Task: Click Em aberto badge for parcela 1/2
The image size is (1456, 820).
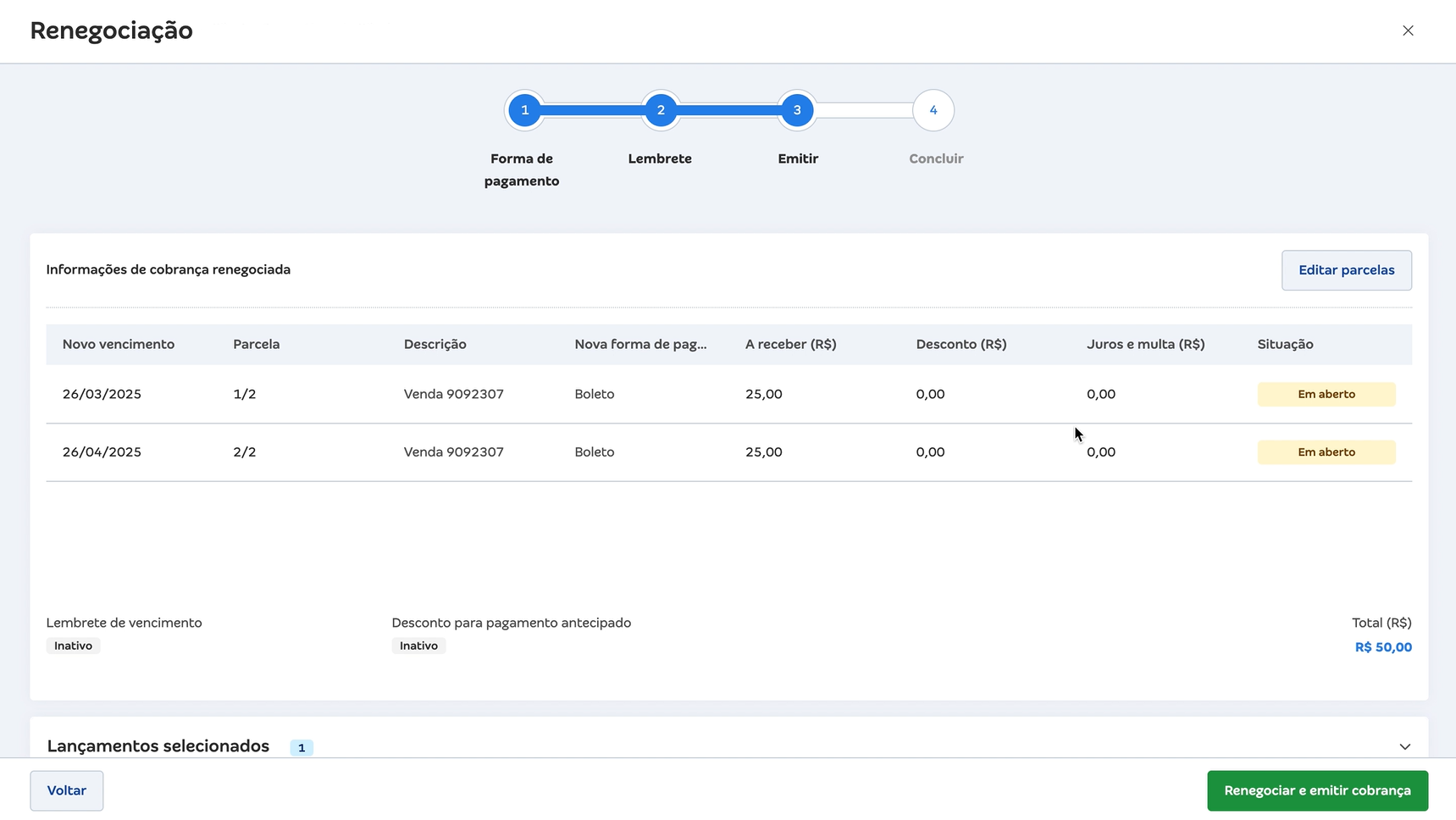Action: tap(1326, 394)
